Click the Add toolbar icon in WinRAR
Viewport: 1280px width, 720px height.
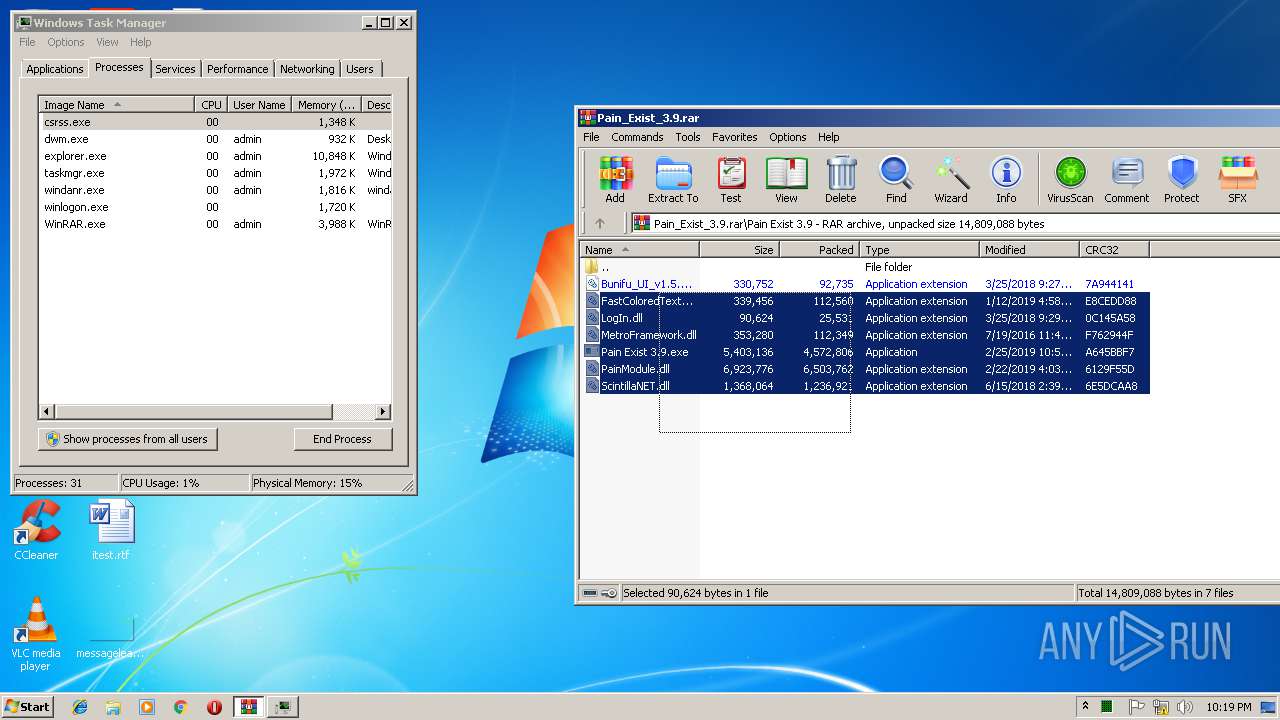pyautogui.click(x=615, y=179)
